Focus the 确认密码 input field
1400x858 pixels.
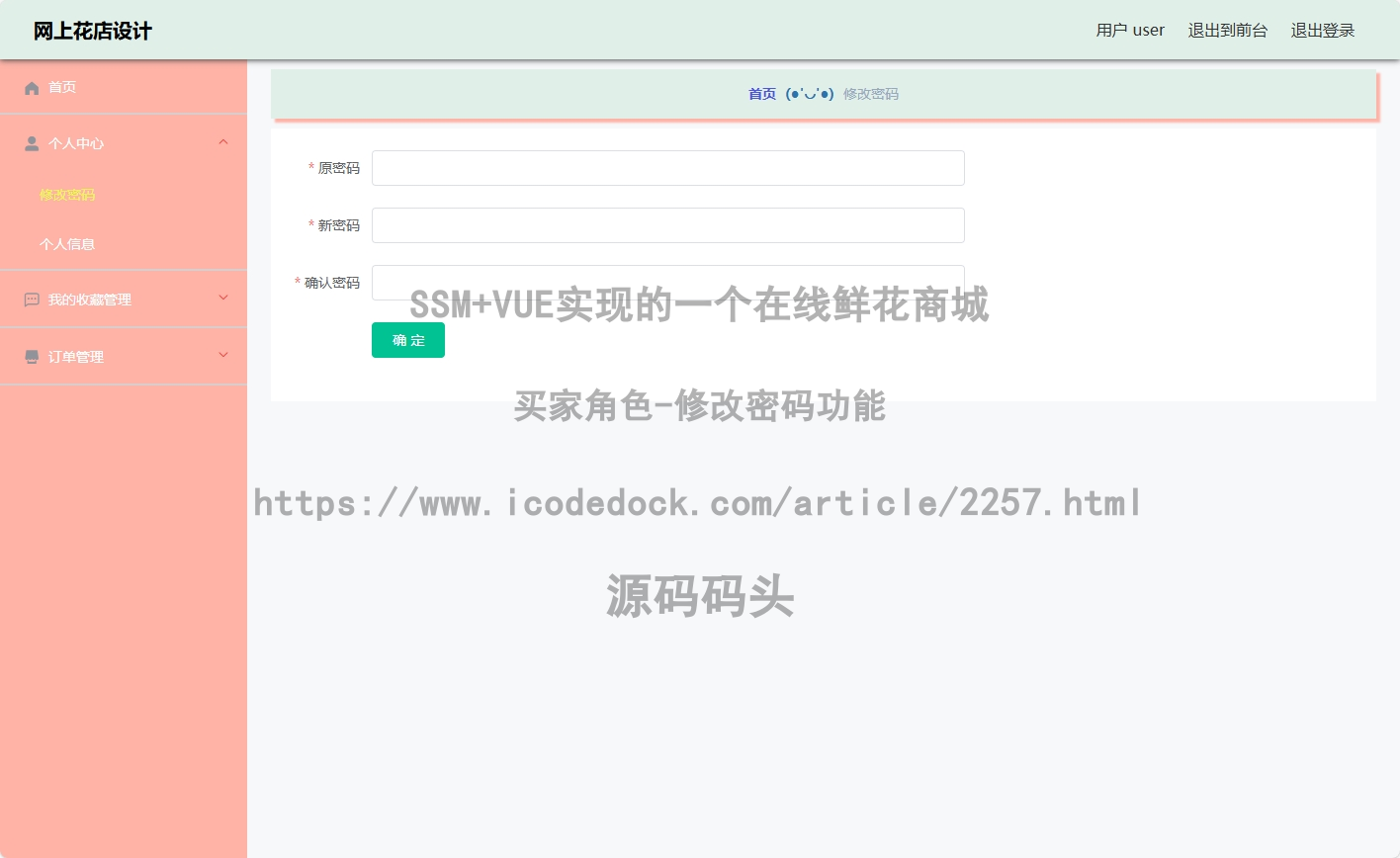coord(668,283)
